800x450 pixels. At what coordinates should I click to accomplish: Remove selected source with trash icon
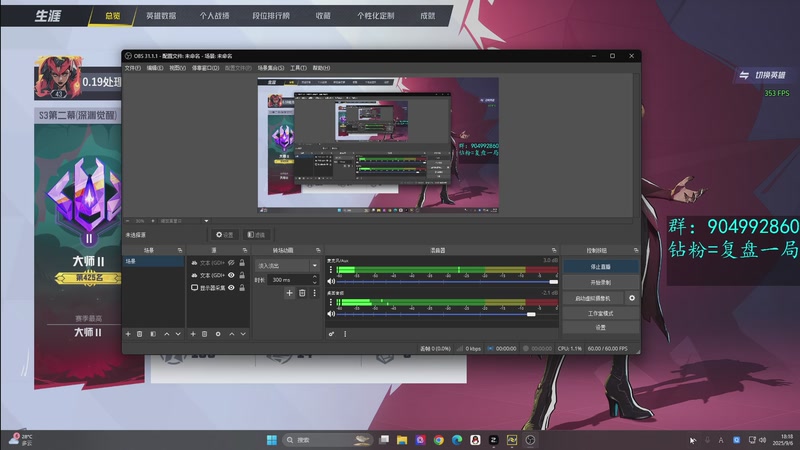205,334
